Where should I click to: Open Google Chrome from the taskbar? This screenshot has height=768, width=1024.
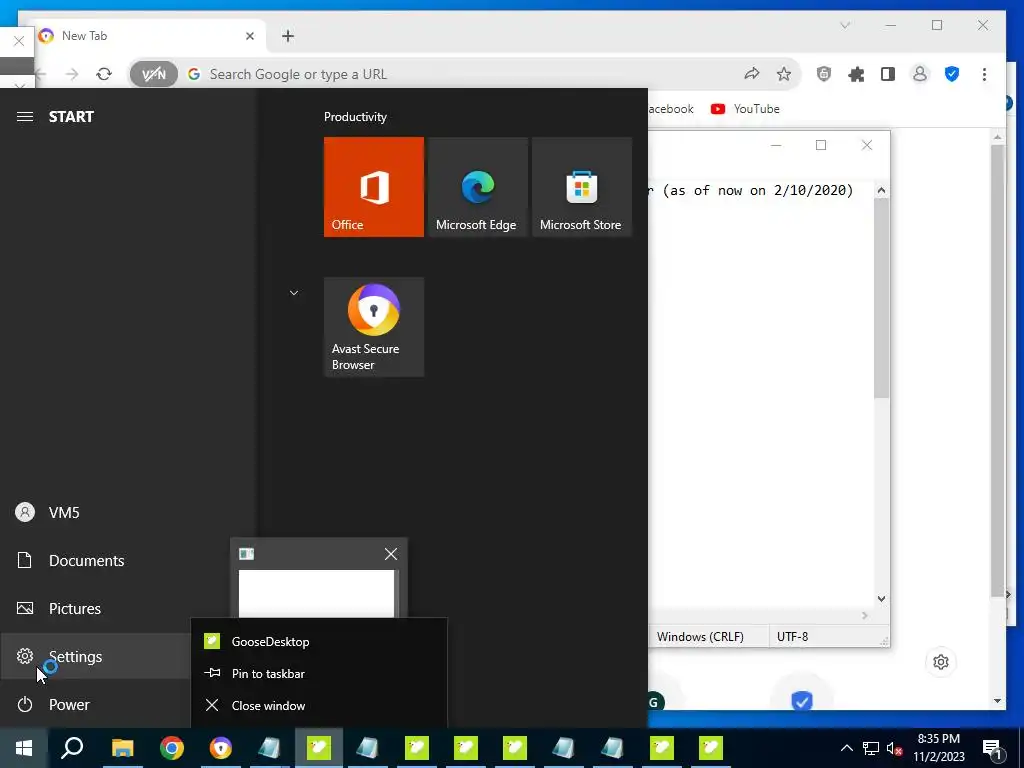click(x=172, y=748)
